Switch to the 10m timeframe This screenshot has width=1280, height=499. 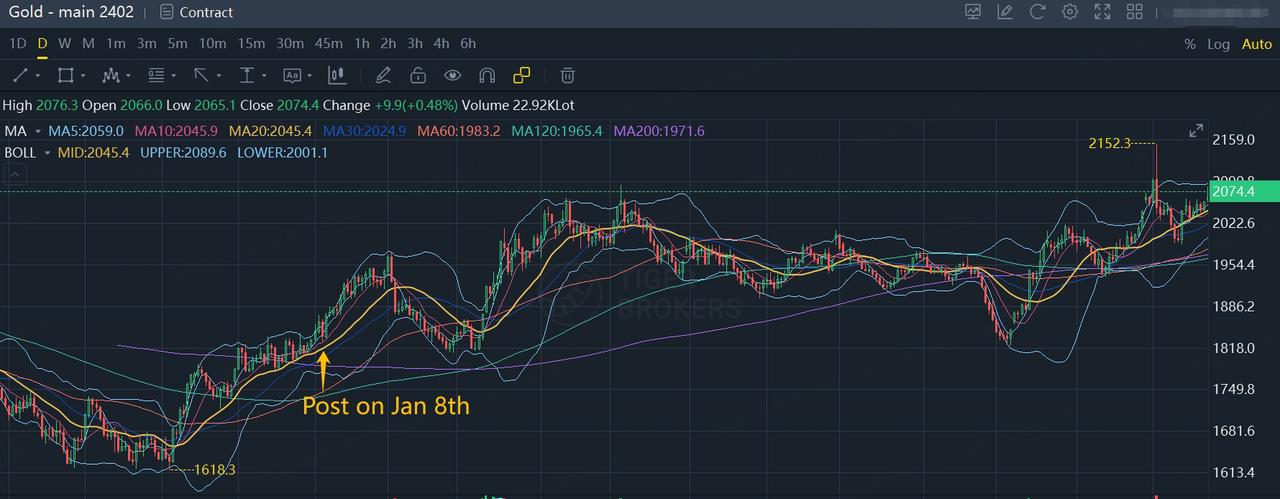click(212, 44)
